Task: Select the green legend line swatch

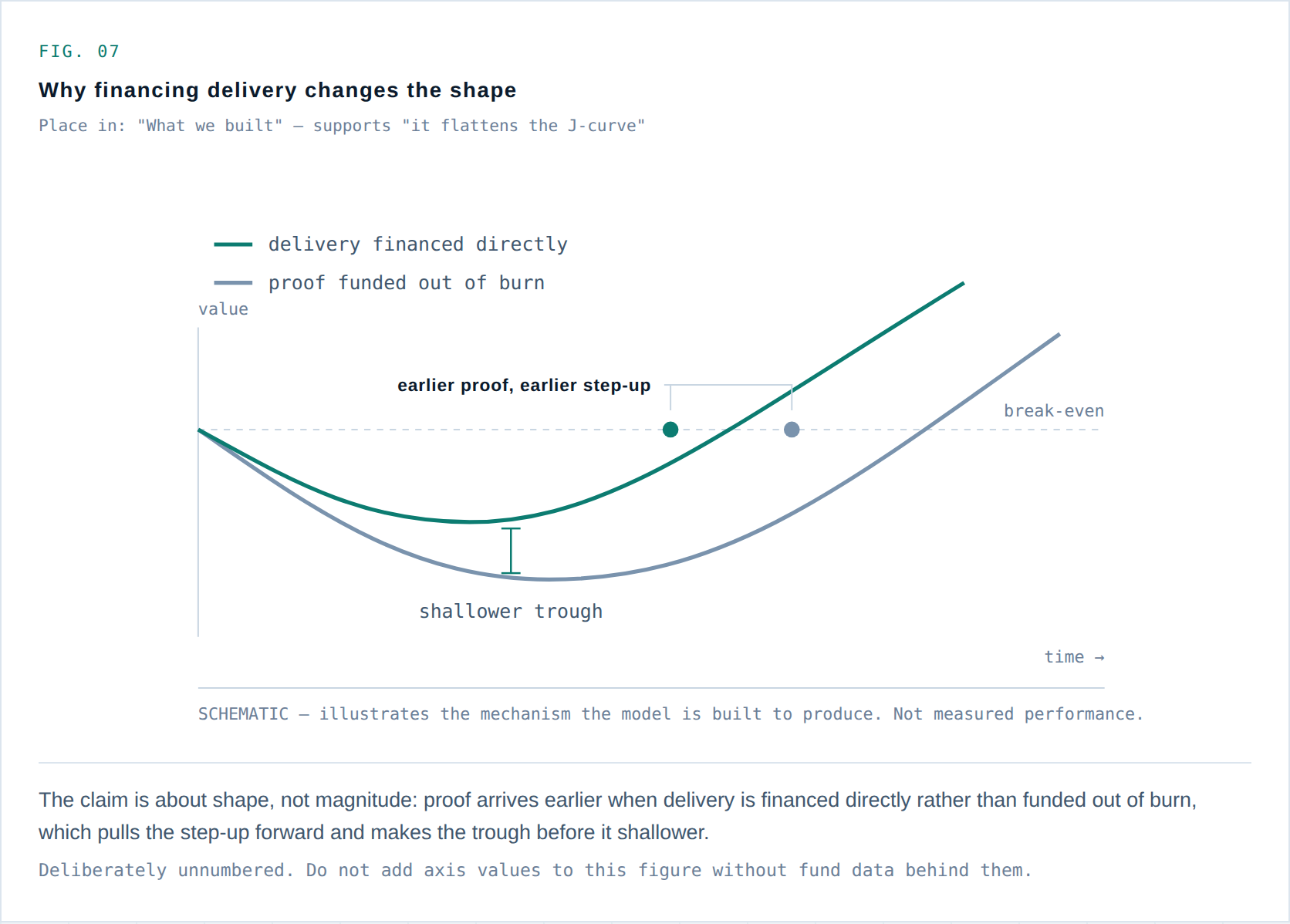Action: click(x=233, y=244)
